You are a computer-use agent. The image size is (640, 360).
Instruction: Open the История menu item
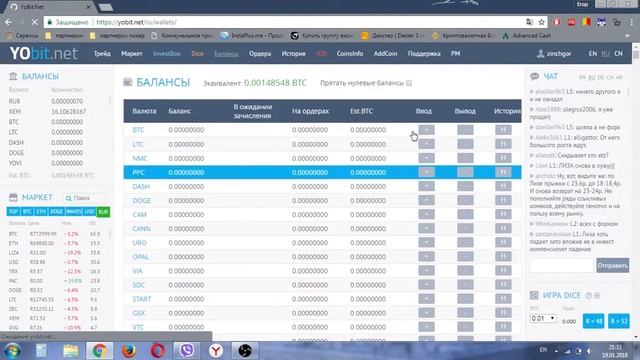pyautogui.click(x=293, y=53)
